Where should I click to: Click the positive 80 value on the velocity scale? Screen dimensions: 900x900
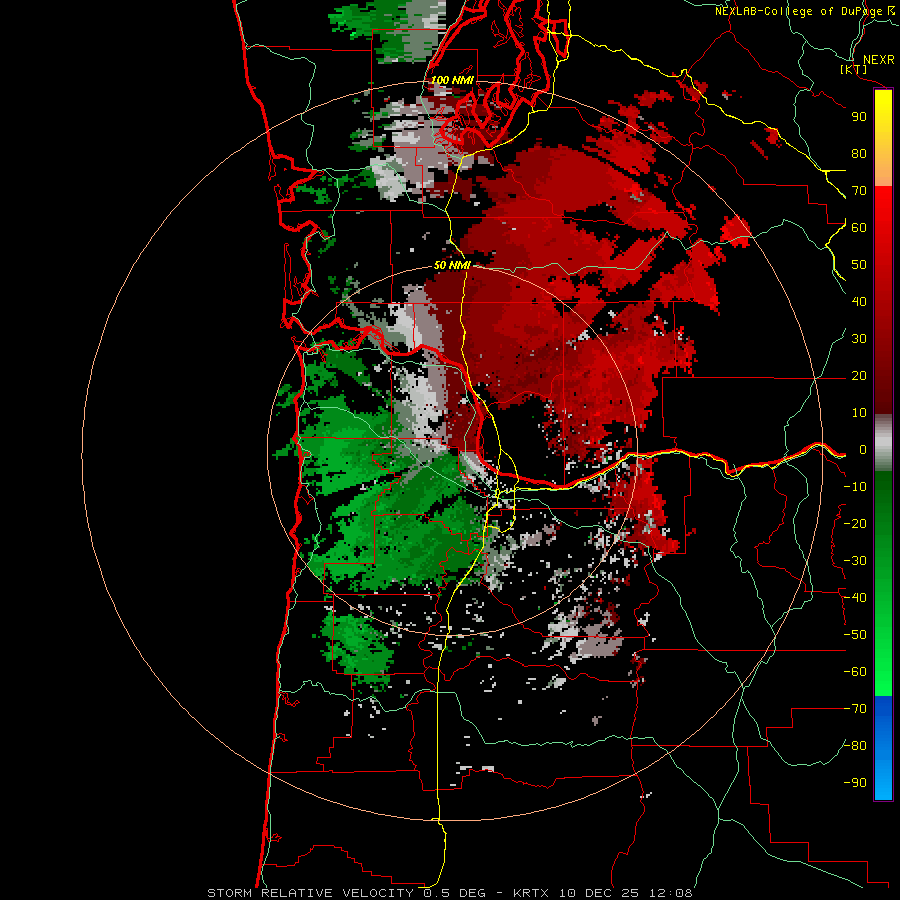859,153
